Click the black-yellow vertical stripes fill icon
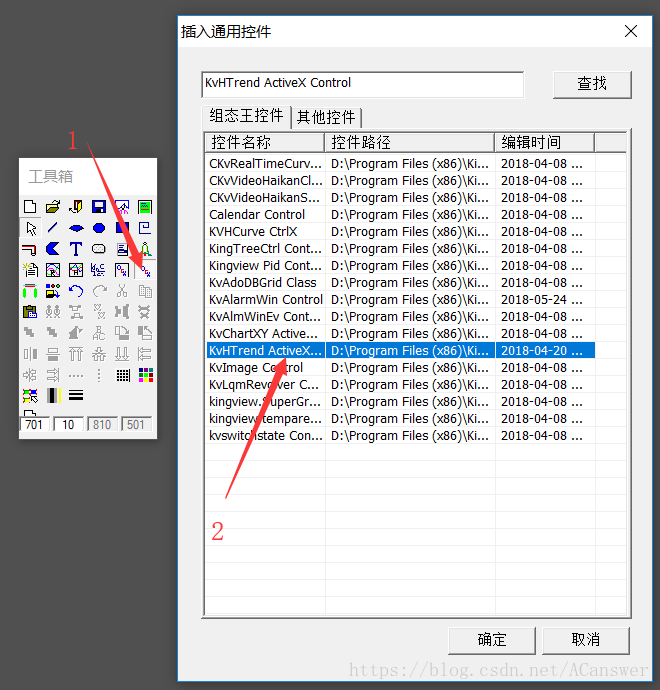This screenshot has height=690, width=660. click(54, 396)
